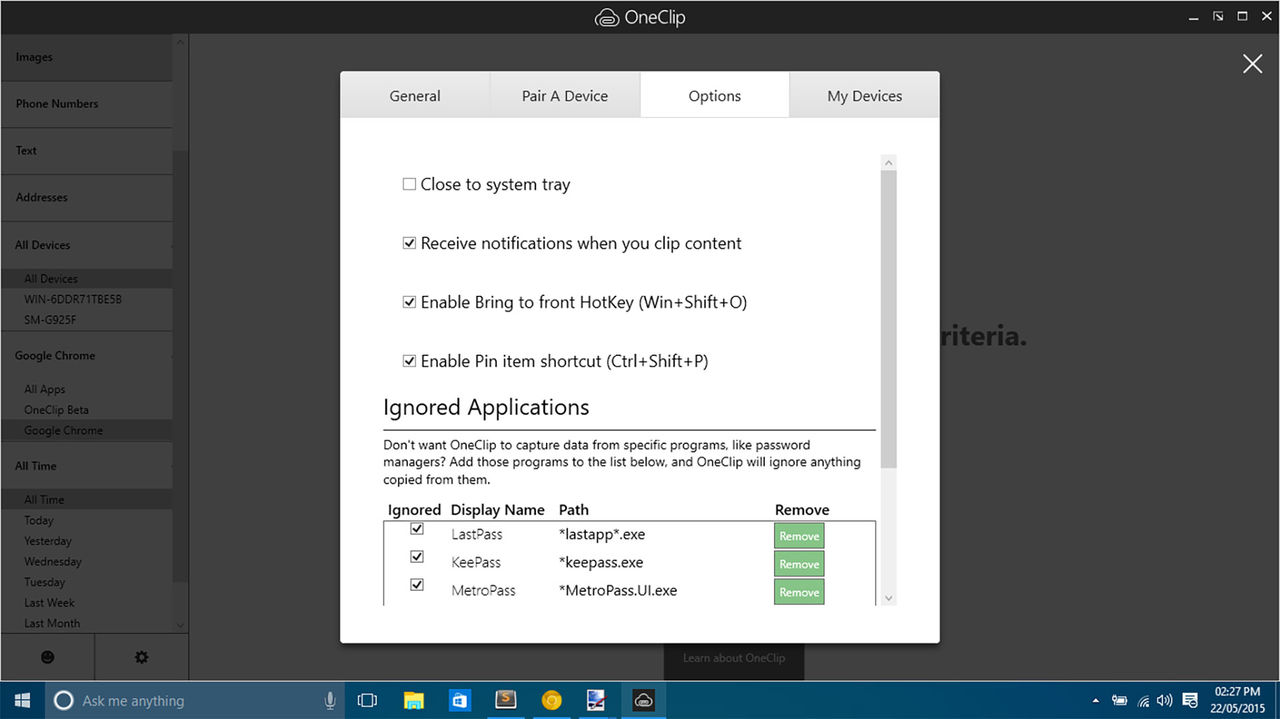Click the options panel scroll-down arrow
Viewport: 1280px width, 719px height.
coord(889,598)
